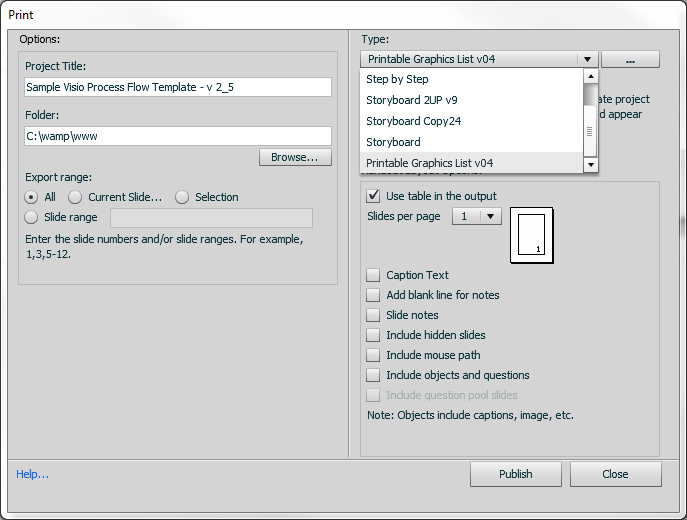Click the Browse folder button
The width and height of the screenshot is (687, 520).
pyautogui.click(x=295, y=157)
